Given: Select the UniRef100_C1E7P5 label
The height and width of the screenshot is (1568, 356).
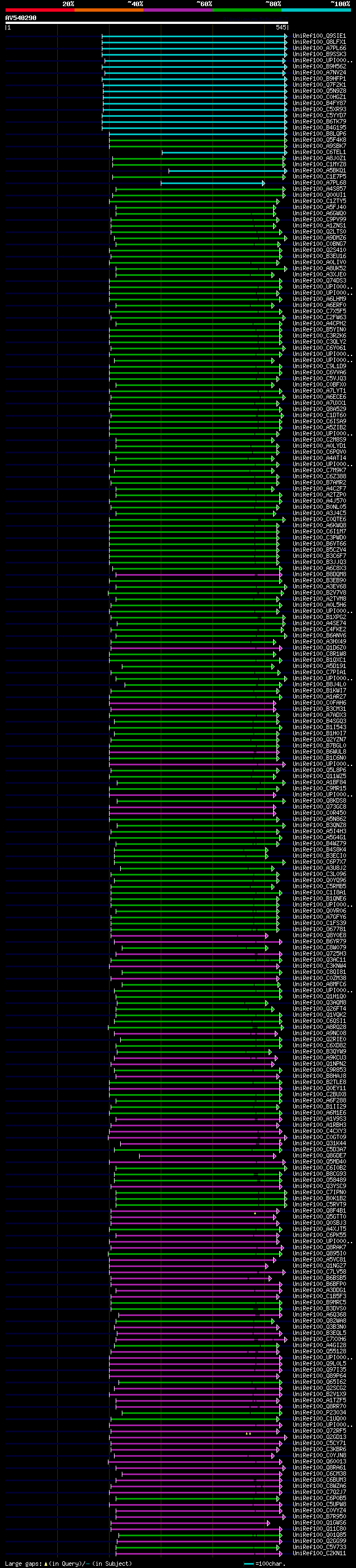Looking at the screenshot, I should 319,176.
